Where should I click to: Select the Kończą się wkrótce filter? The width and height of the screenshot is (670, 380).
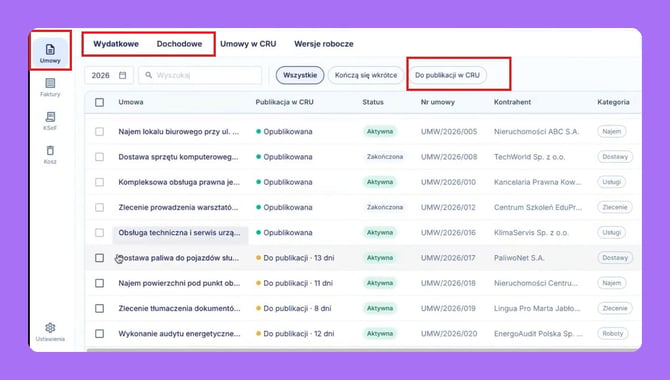click(x=366, y=75)
